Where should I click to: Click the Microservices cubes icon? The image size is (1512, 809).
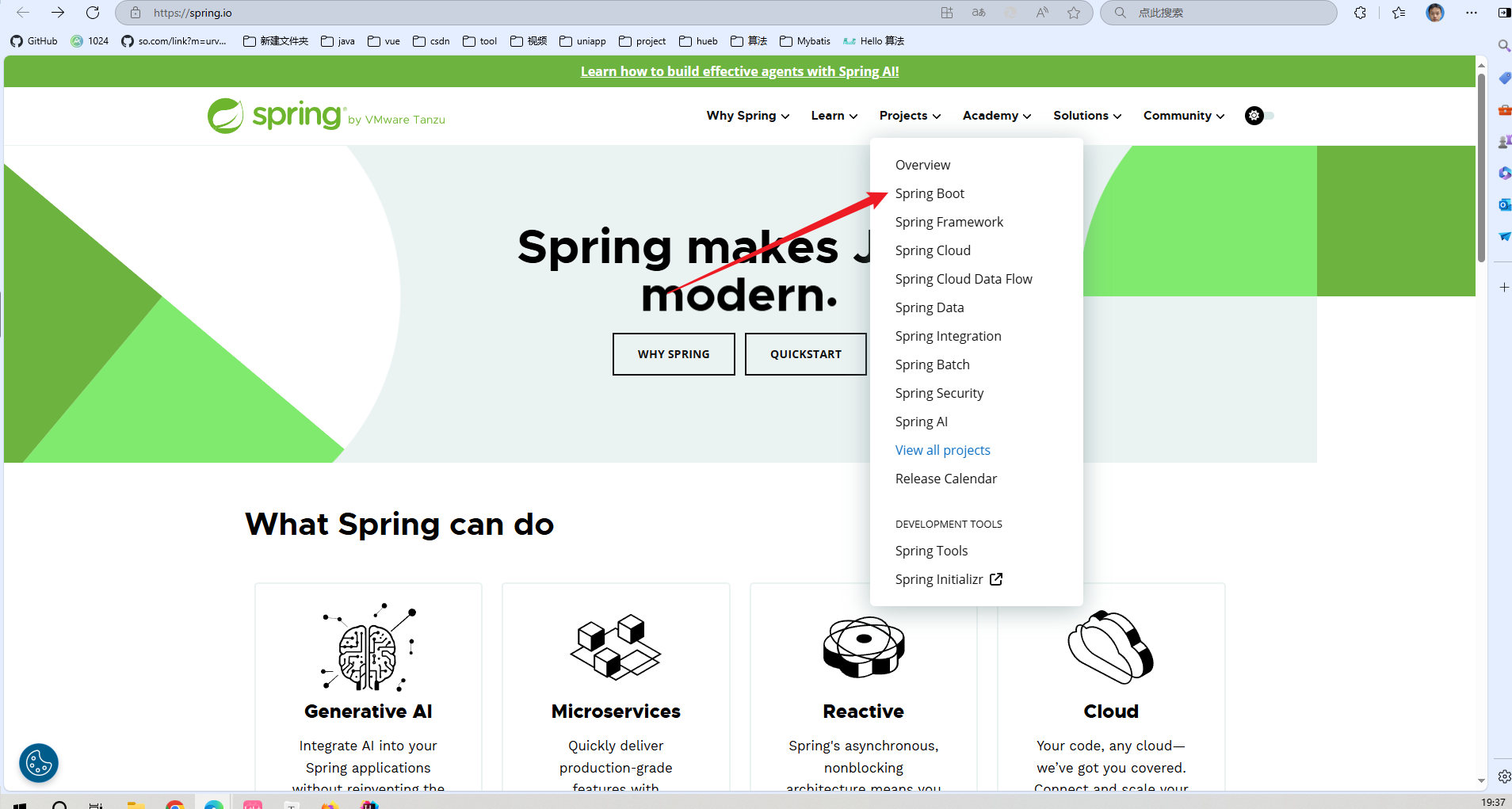pos(616,647)
